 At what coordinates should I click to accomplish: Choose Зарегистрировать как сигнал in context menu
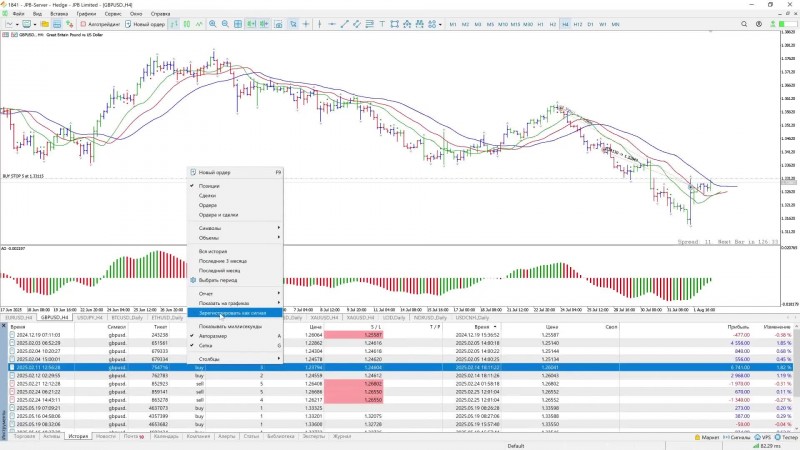click(x=231, y=313)
